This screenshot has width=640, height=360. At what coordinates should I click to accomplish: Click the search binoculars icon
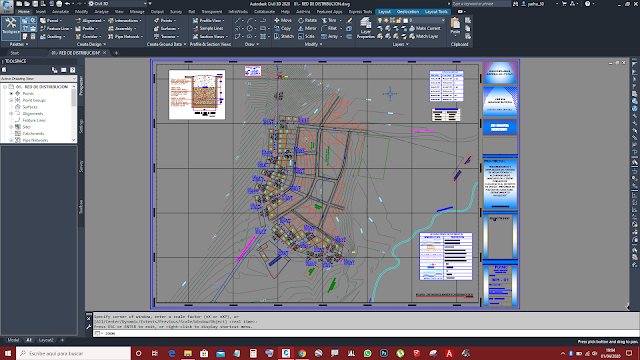(x=516, y=4)
